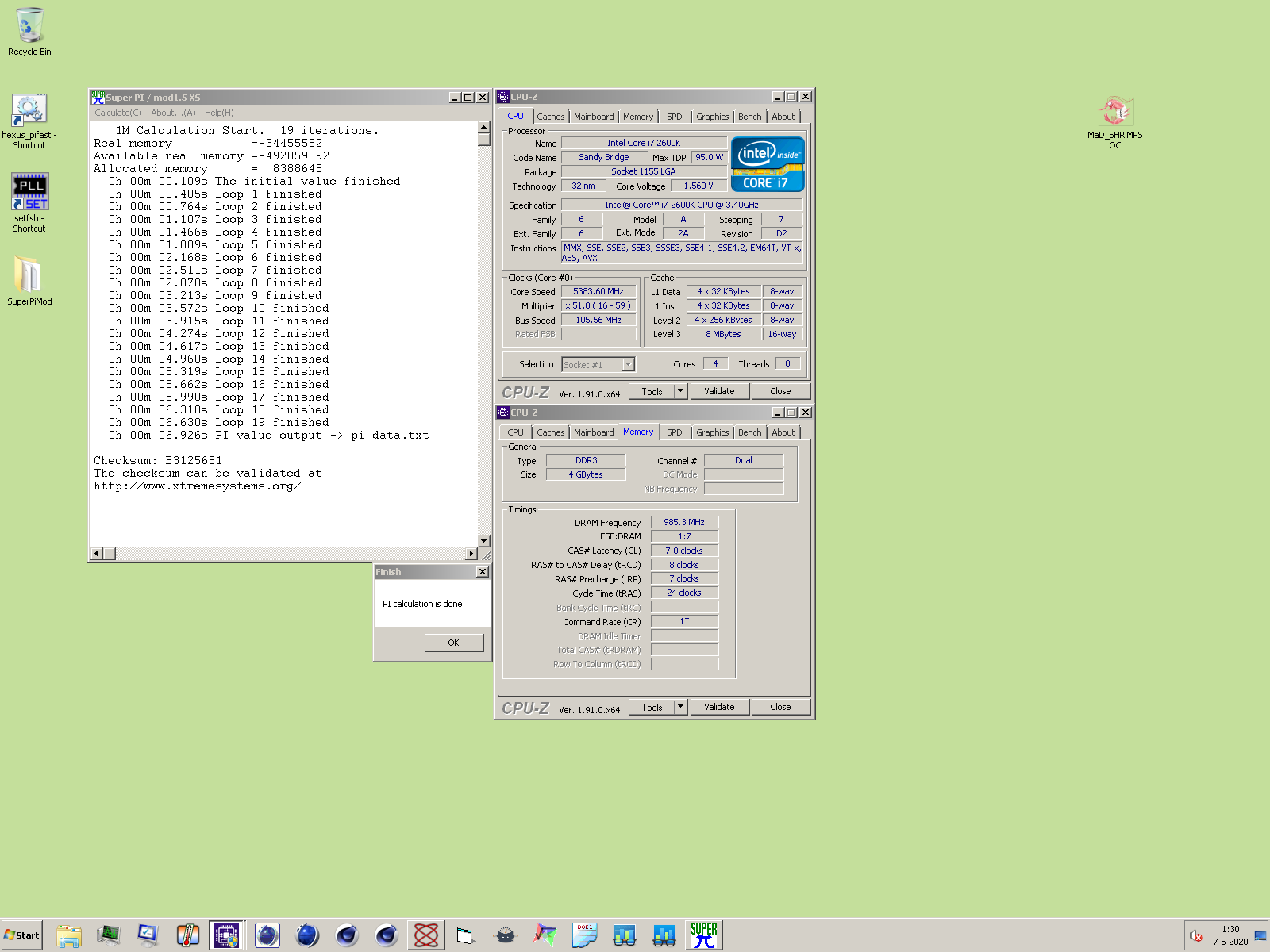Open the hexus_pifast shortcut on desktop
This screenshot has height=952, width=1270.
(x=29, y=121)
